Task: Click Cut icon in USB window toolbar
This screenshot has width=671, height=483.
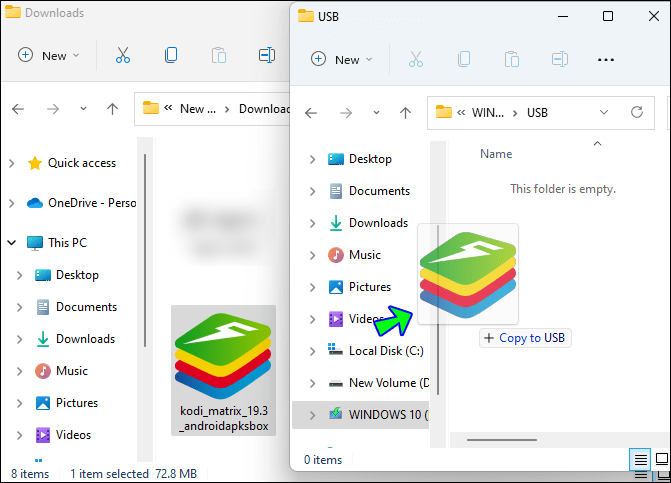Action: coord(416,59)
